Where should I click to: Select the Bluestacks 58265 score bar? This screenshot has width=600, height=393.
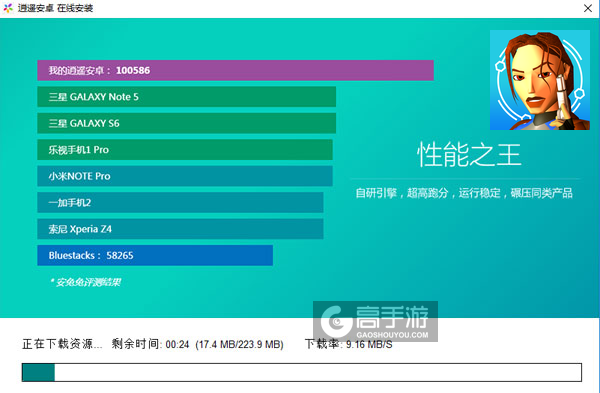click(x=155, y=255)
